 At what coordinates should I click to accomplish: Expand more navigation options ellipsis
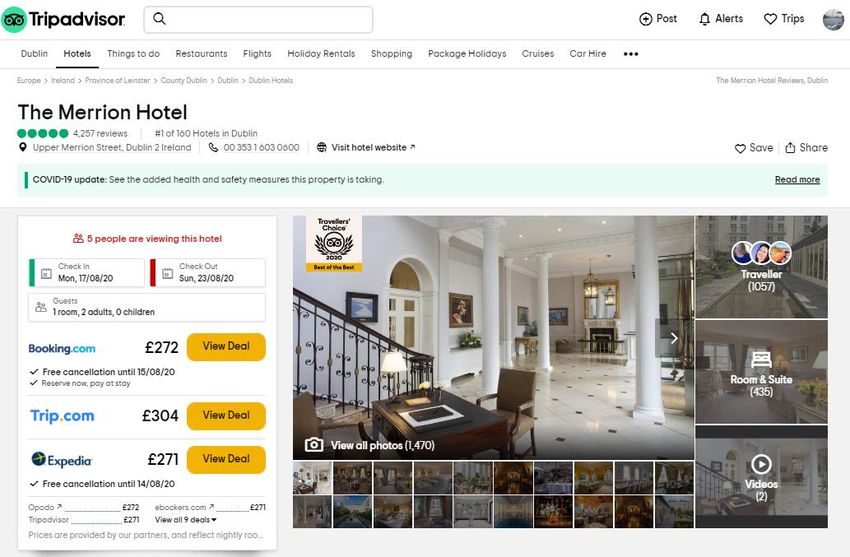[630, 54]
